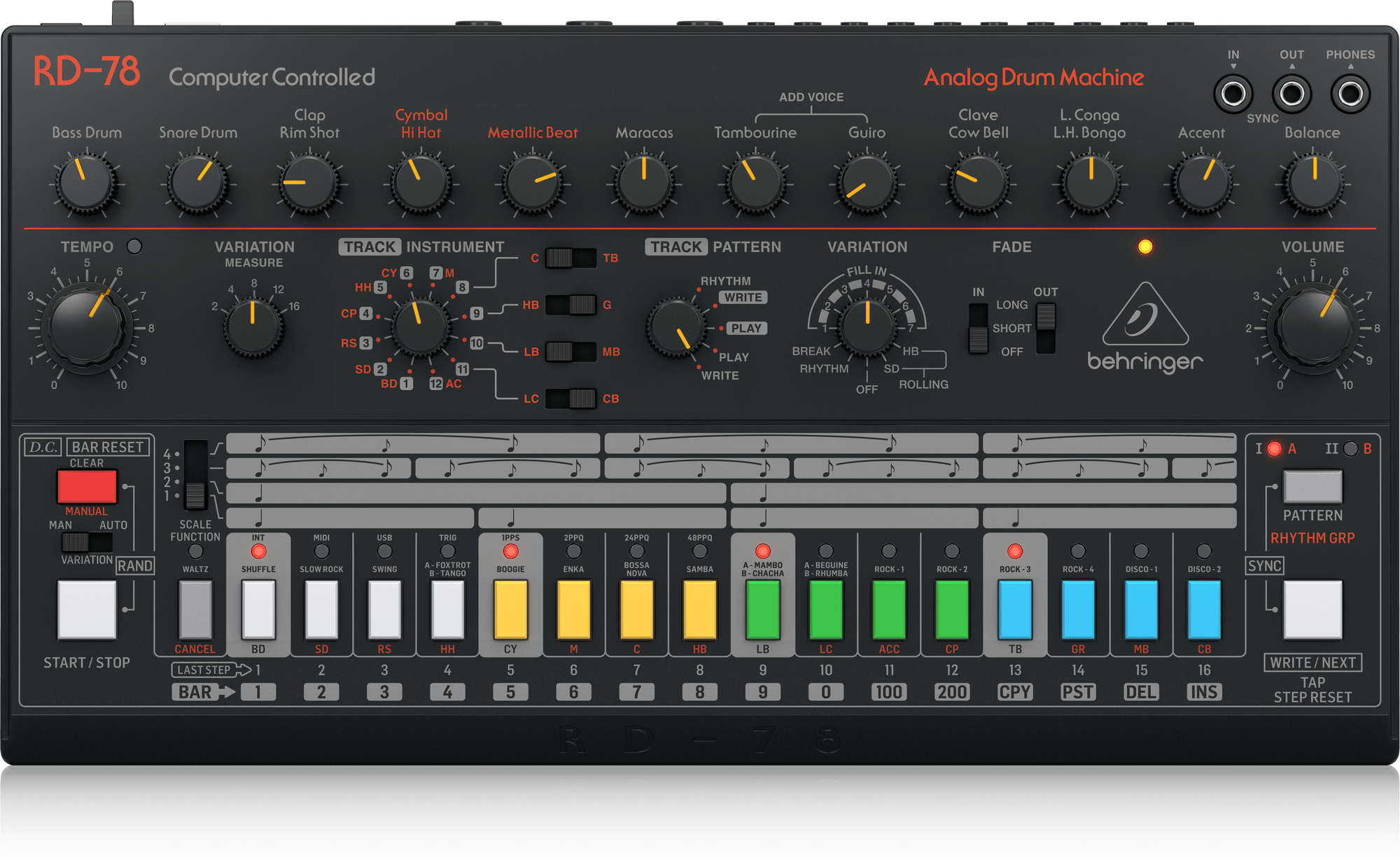Screen dimensions: 1400x867
Task: Click the large Tempo knob
Action: [x=87, y=326]
